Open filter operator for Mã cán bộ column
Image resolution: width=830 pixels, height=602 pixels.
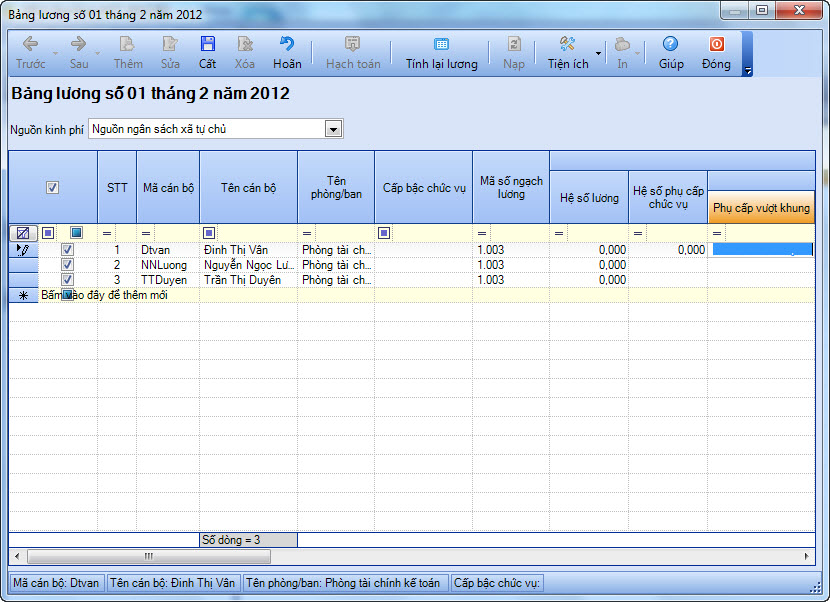tap(146, 233)
